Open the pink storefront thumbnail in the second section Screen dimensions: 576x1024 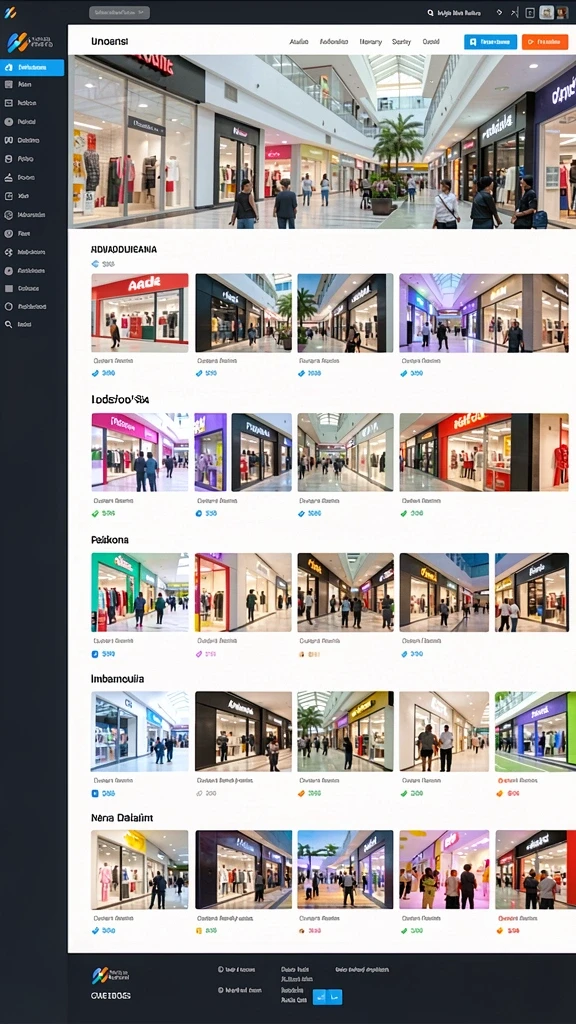pos(140,452)
